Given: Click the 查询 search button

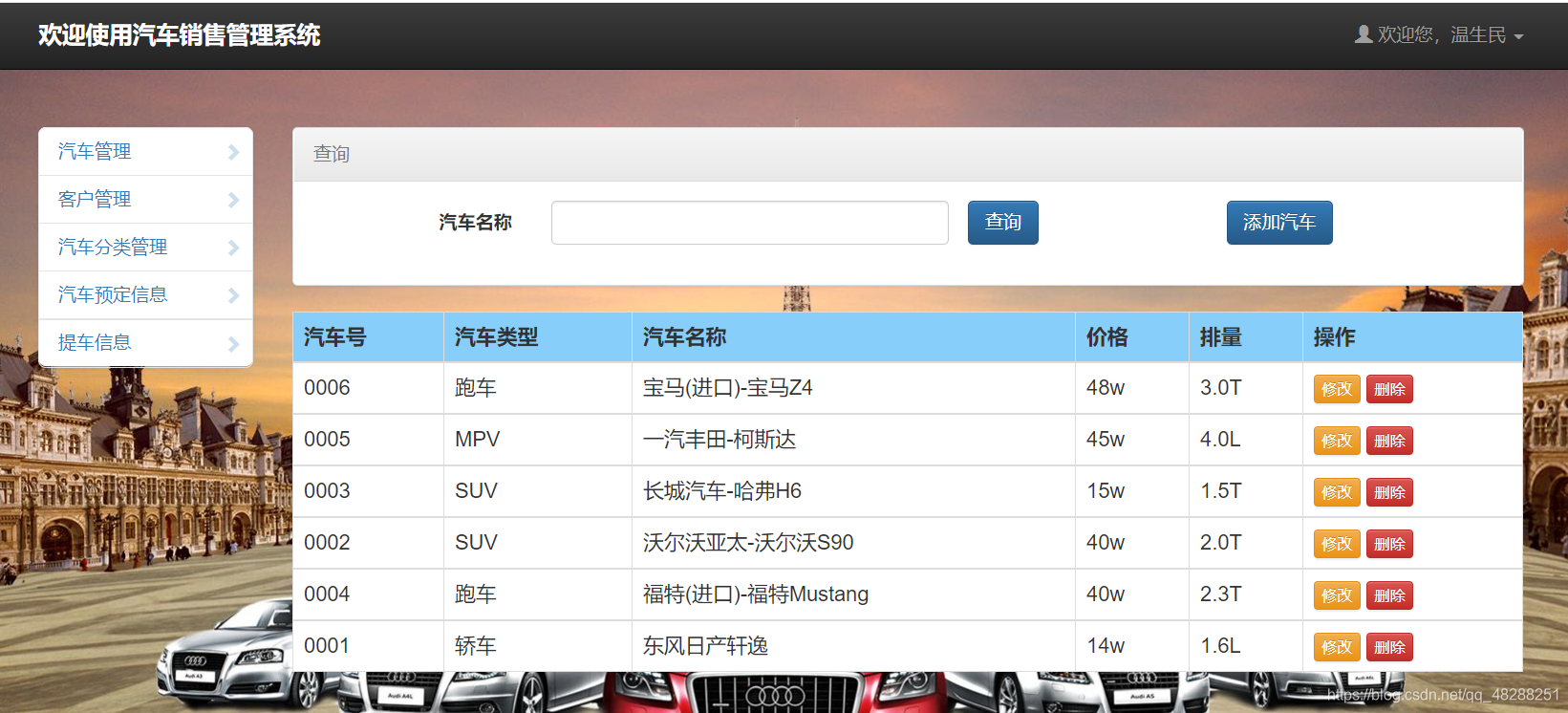Looking at the screenshot, I should pos(1003,223).
